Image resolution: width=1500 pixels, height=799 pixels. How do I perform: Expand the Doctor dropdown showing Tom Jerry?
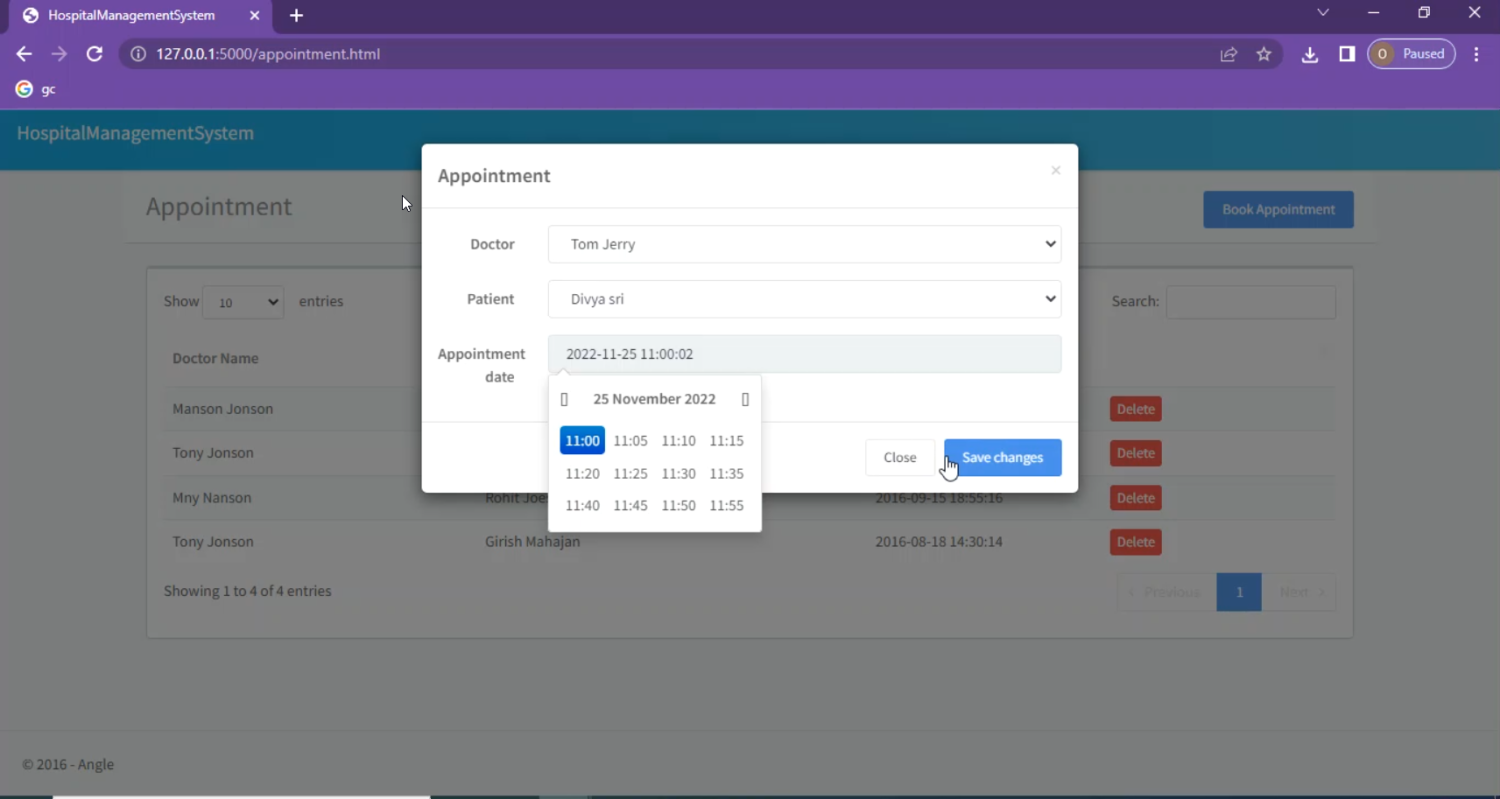[x=804, y=244]
